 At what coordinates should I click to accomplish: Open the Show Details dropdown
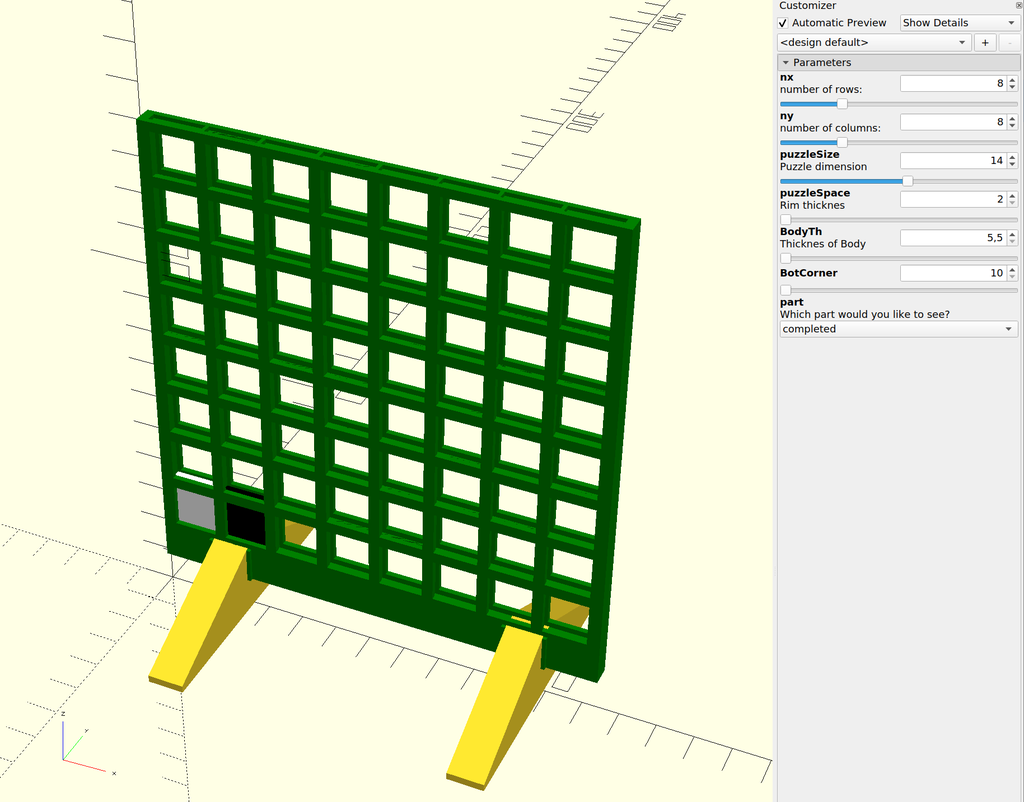click(958, 23)
